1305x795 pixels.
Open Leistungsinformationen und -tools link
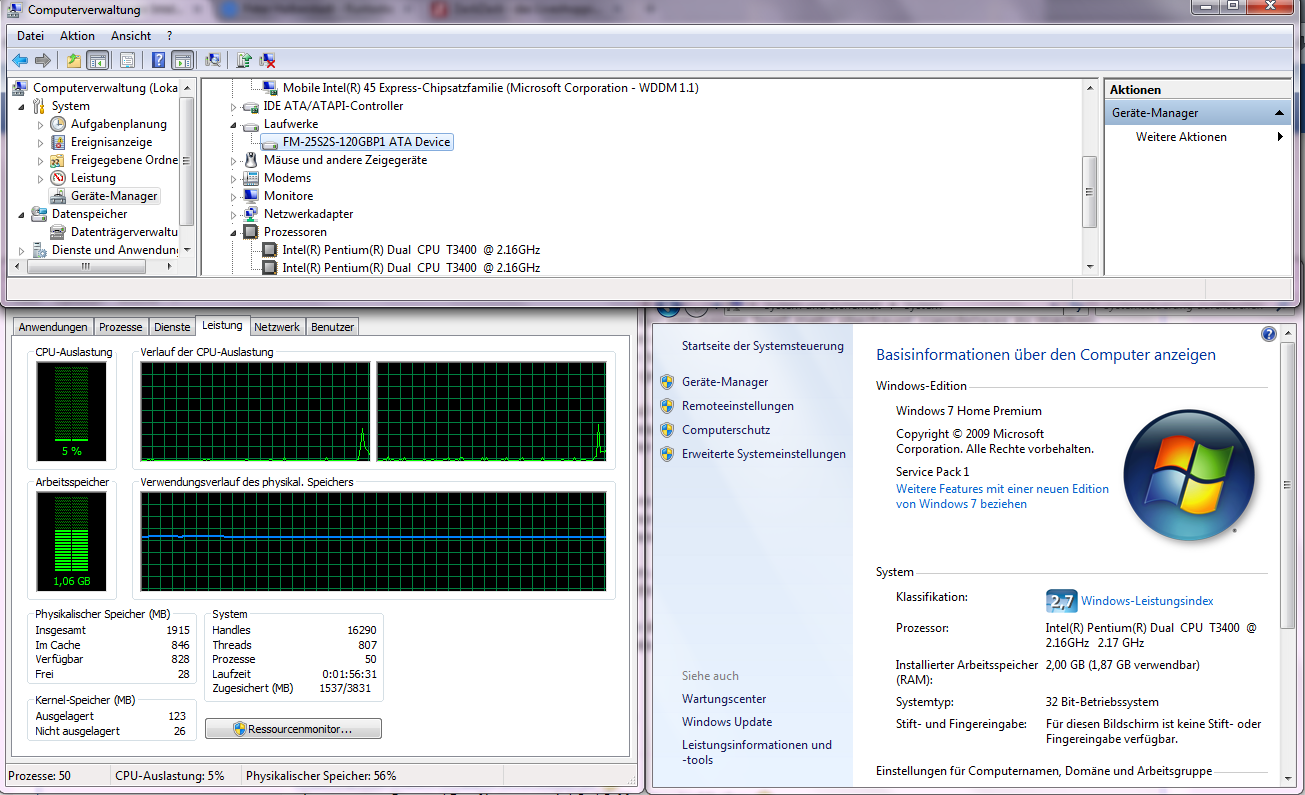pyautogui.click(x=757, y=752)
